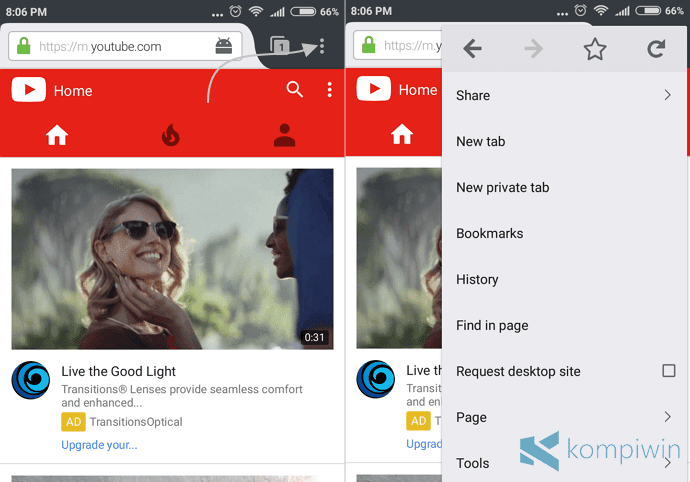The height and width of the screenshot is (482, 690).
Task: Open Share submenu
Action: 564,95
